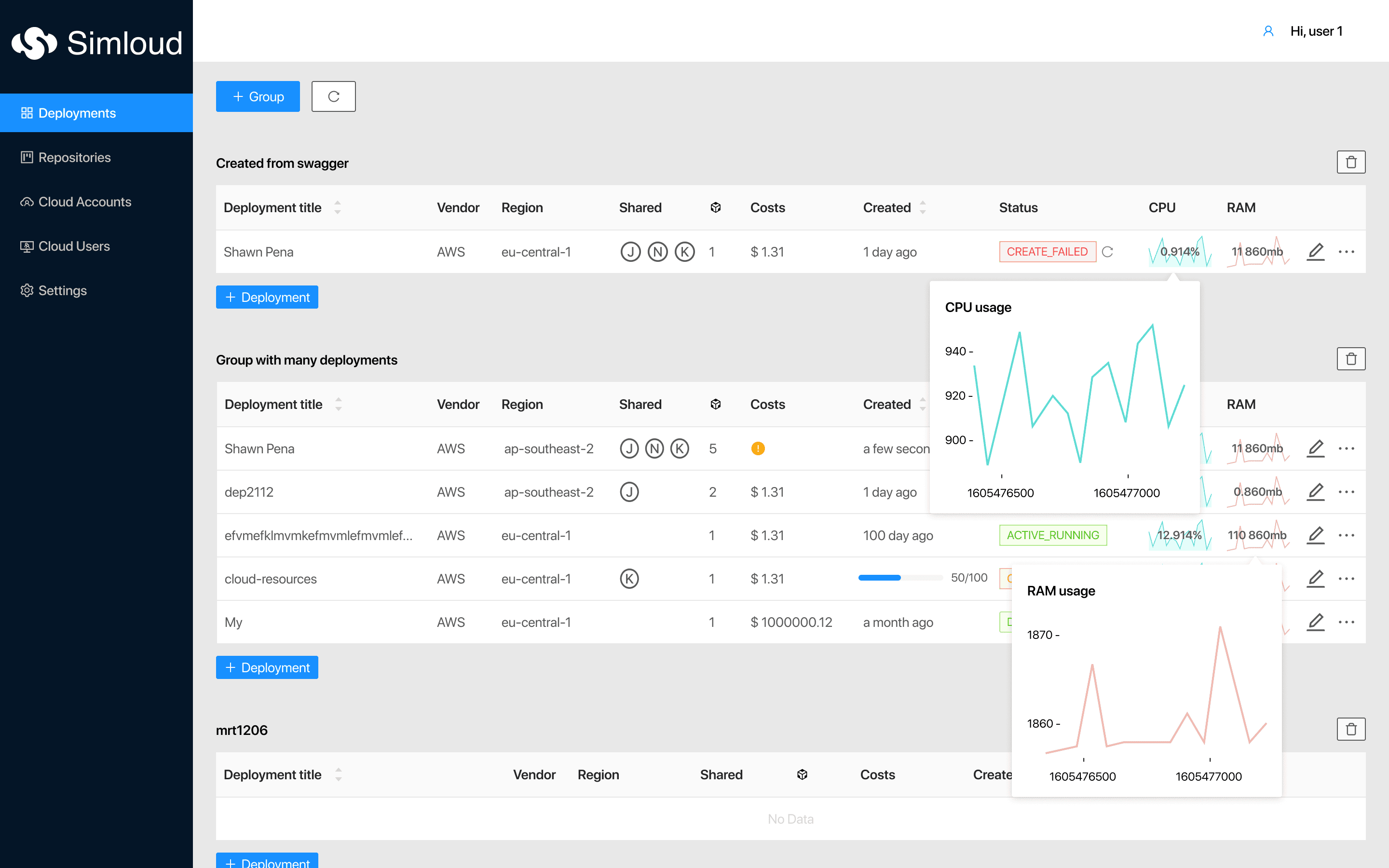Click the user profile icon
Viewport: 1389px width, 868px height.
click(1268, 31)
